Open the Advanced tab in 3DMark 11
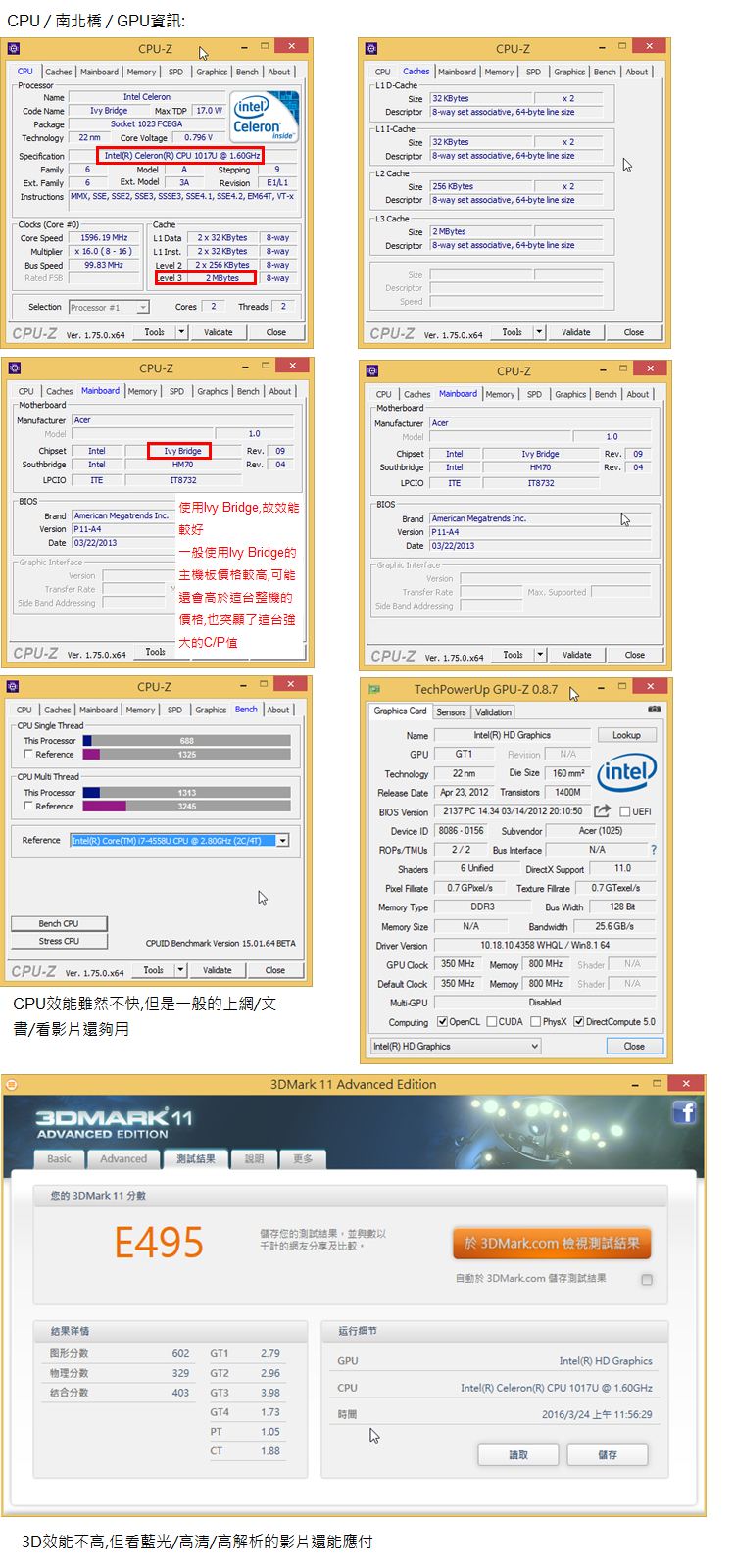The image size is (735, 1568). click(x=123, y=1159)
